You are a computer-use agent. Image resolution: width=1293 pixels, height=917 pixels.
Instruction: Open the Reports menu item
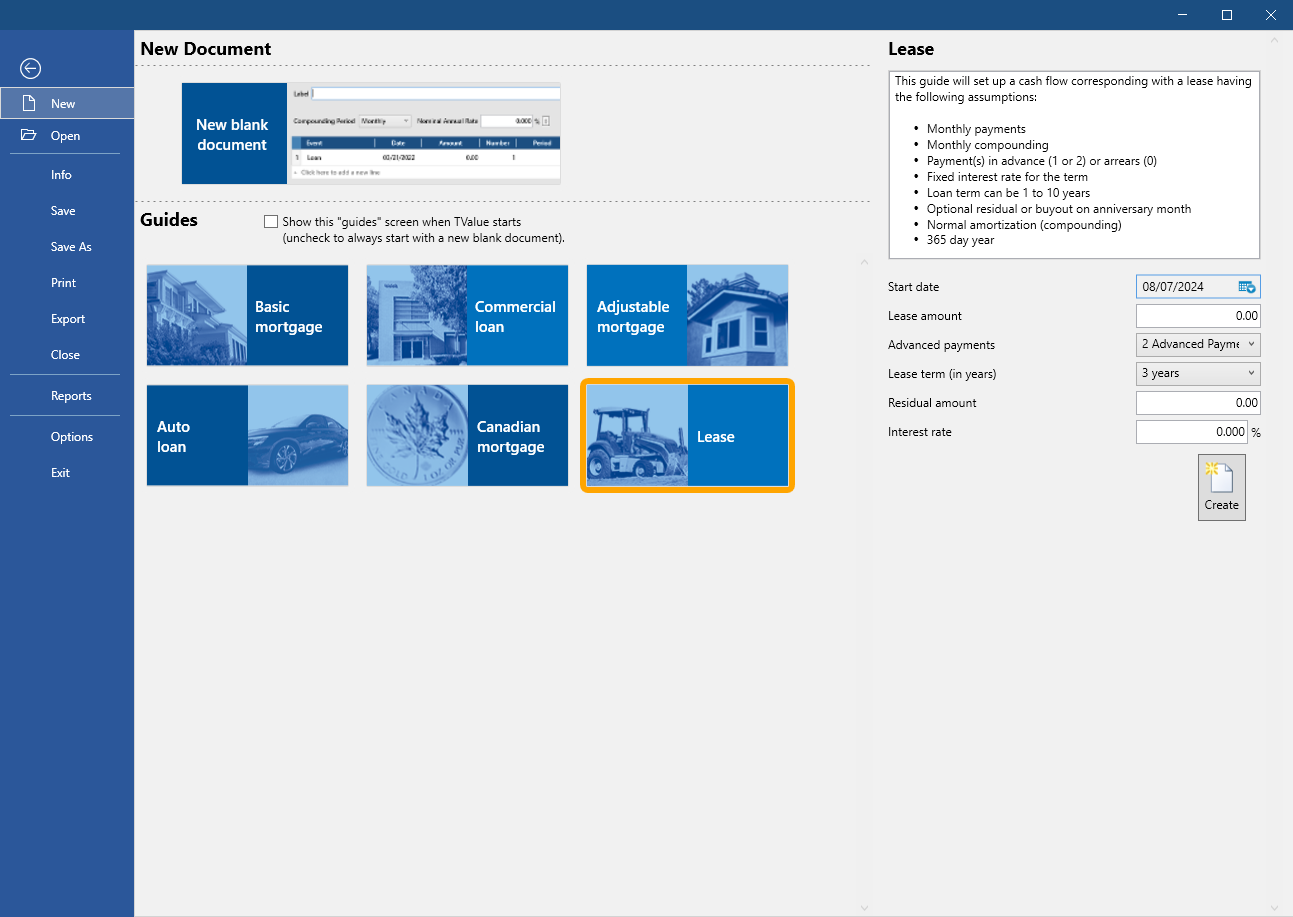pyautogui.click(x=71, y=395)
